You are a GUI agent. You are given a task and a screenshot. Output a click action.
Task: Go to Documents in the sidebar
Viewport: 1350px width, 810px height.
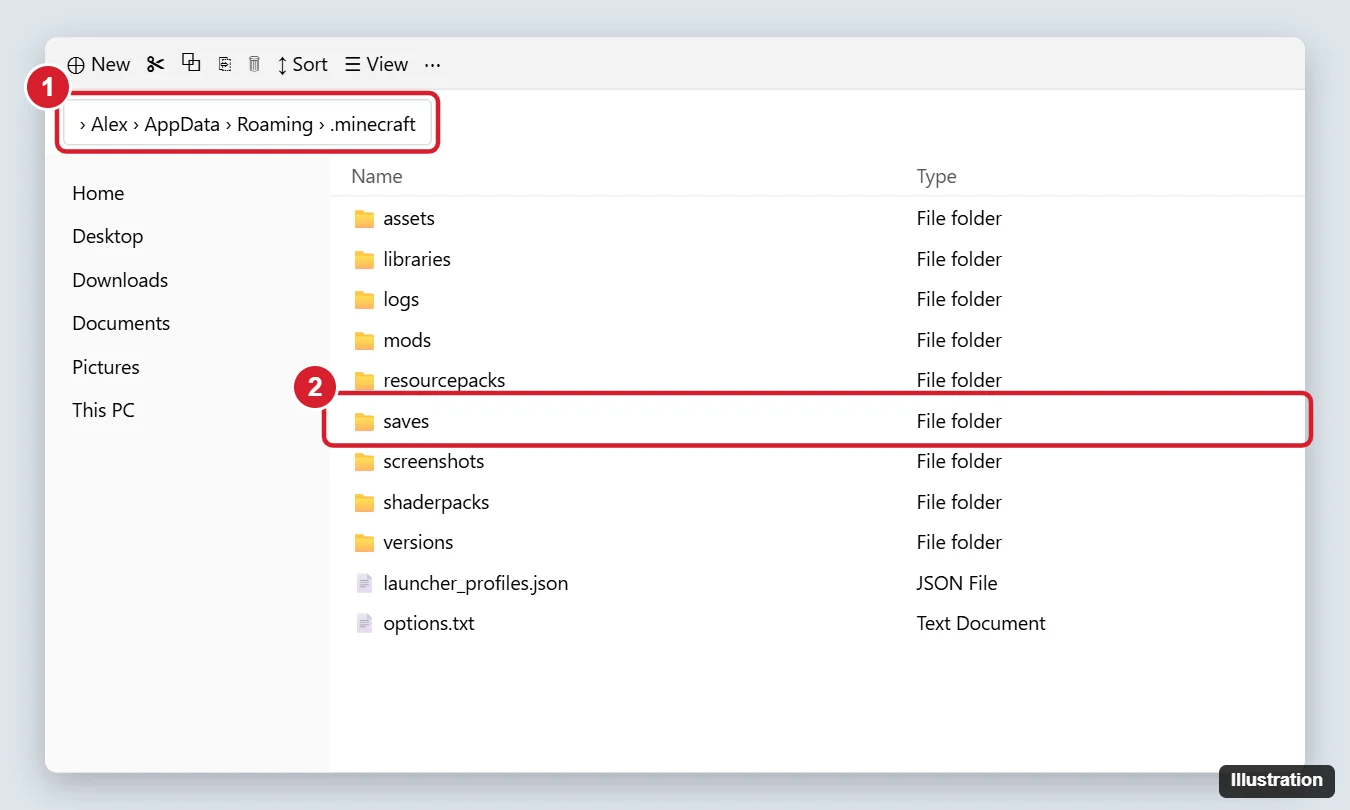click(121, 323)
